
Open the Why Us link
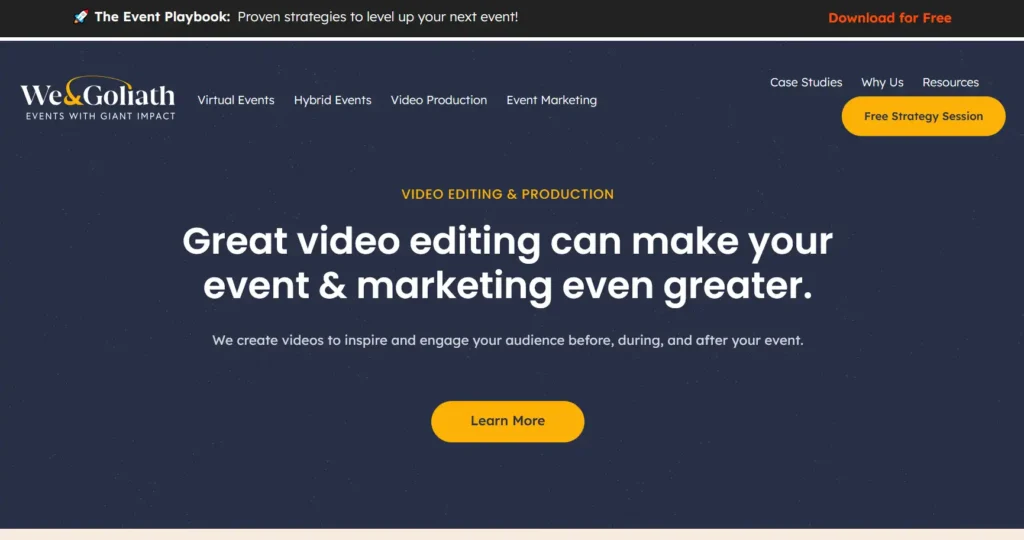click(x=882, y=82)
